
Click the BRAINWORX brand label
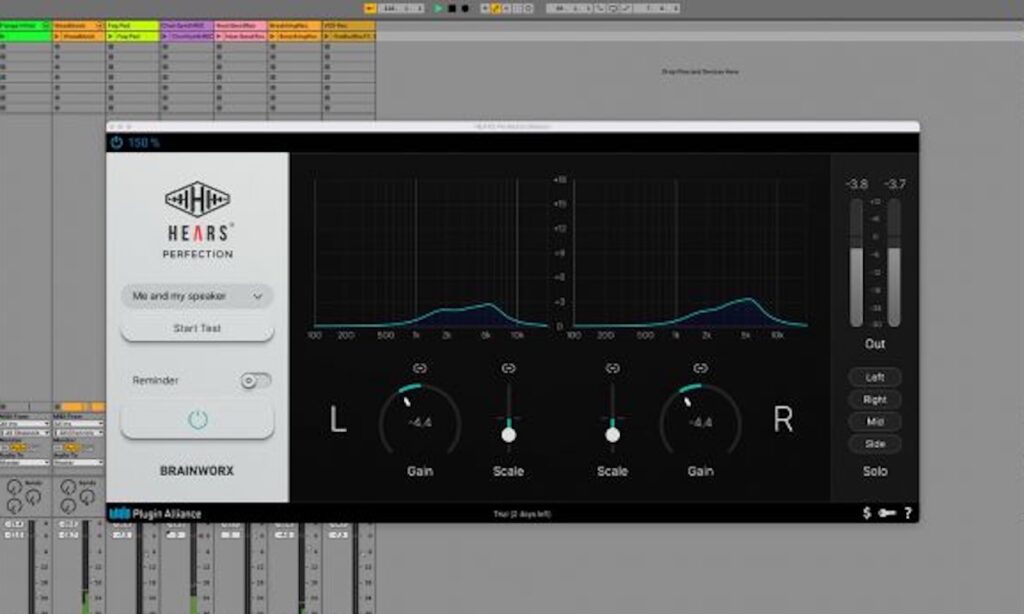pos(197,470)
